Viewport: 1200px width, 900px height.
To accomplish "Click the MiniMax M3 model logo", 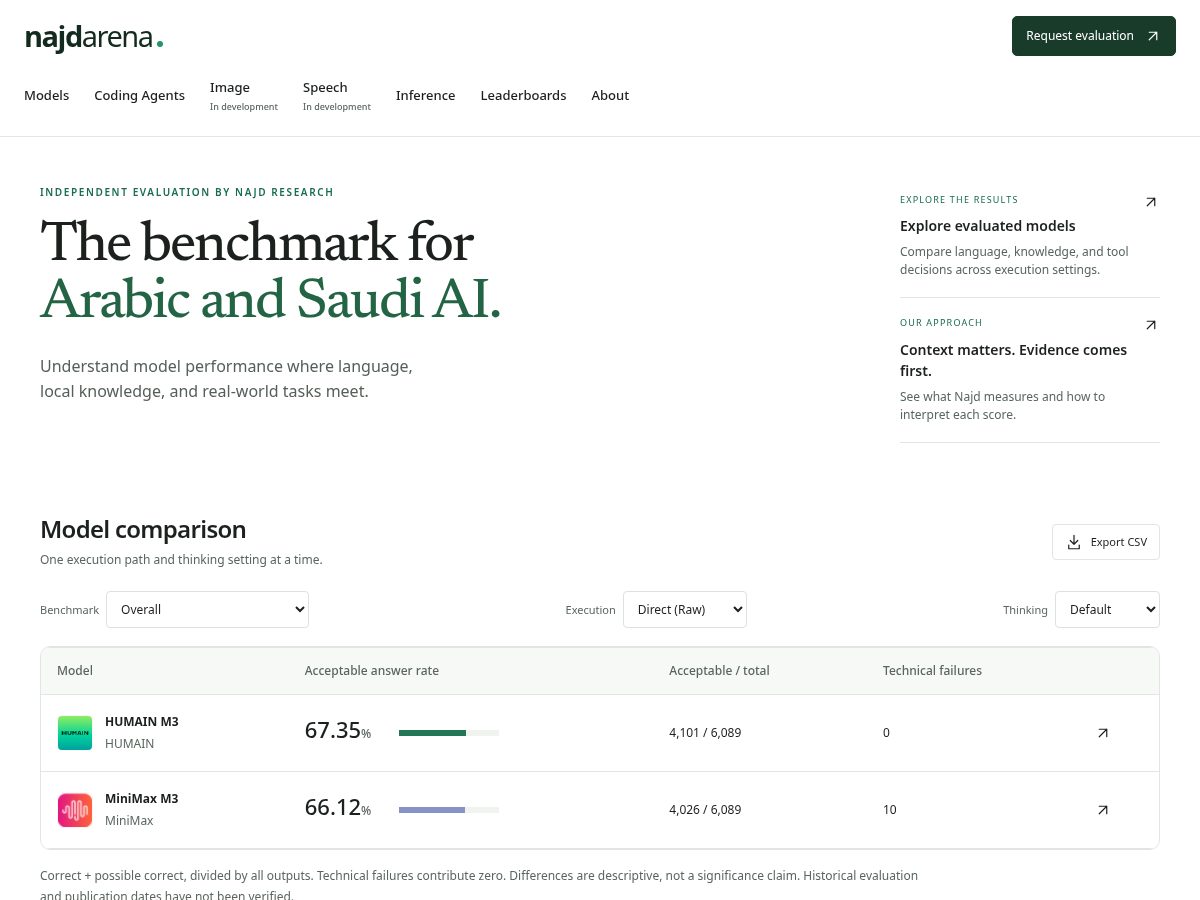I will click(75, 810).
